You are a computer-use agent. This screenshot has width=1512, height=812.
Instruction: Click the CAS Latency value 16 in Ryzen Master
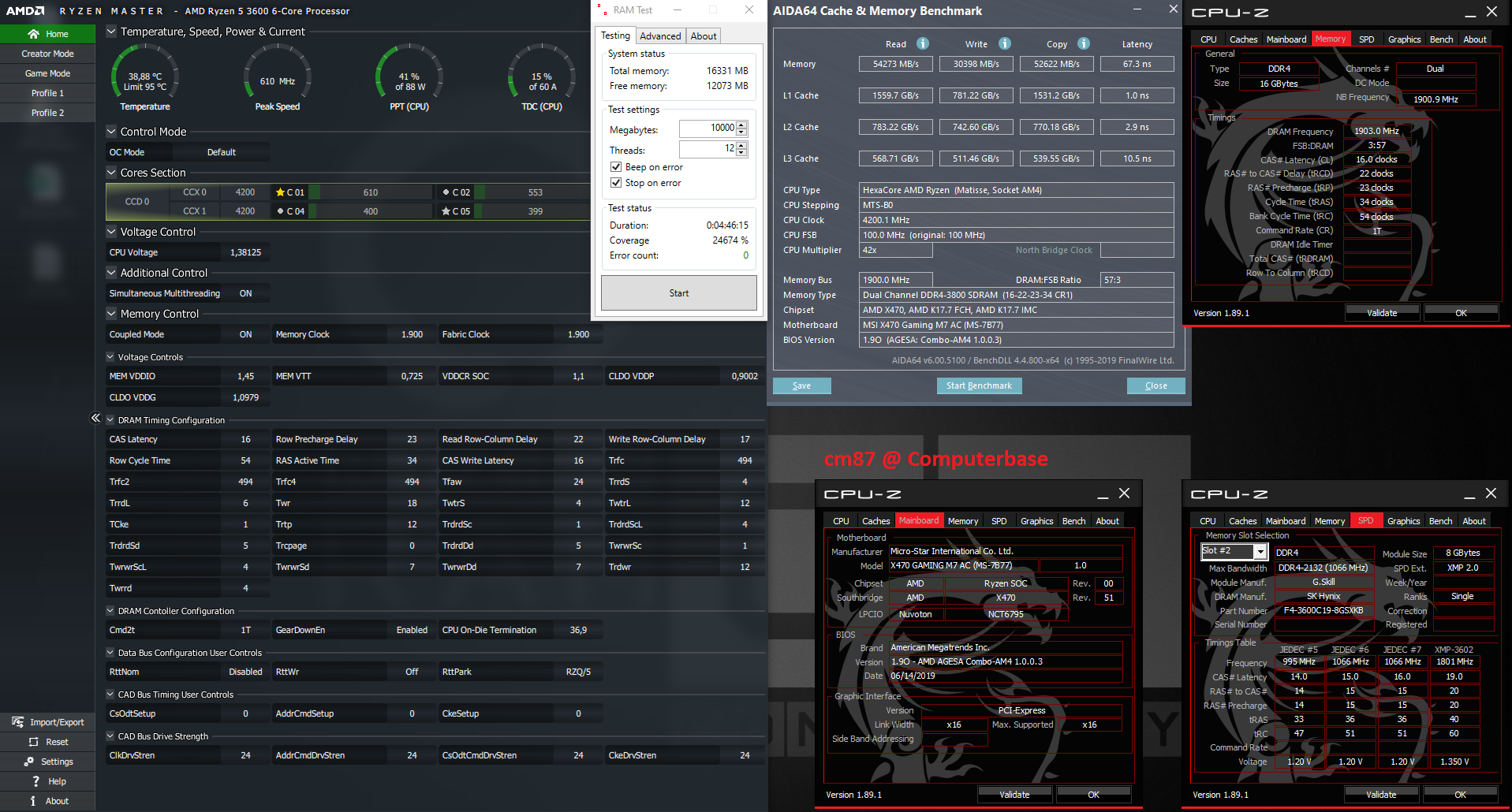coord(245,439)
